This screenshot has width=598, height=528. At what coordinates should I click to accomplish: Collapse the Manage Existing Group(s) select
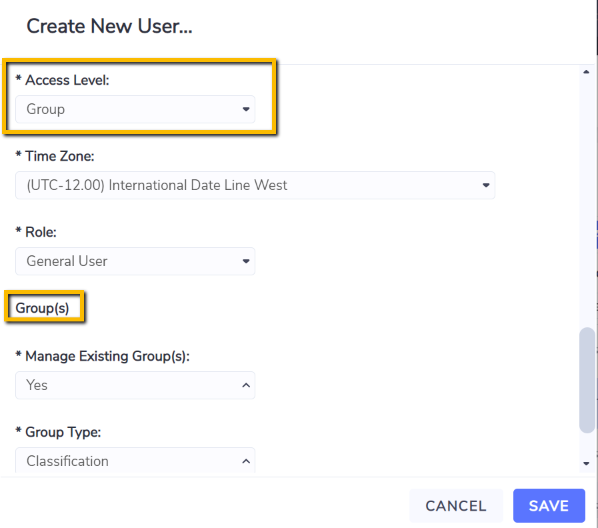coord(135,385)
